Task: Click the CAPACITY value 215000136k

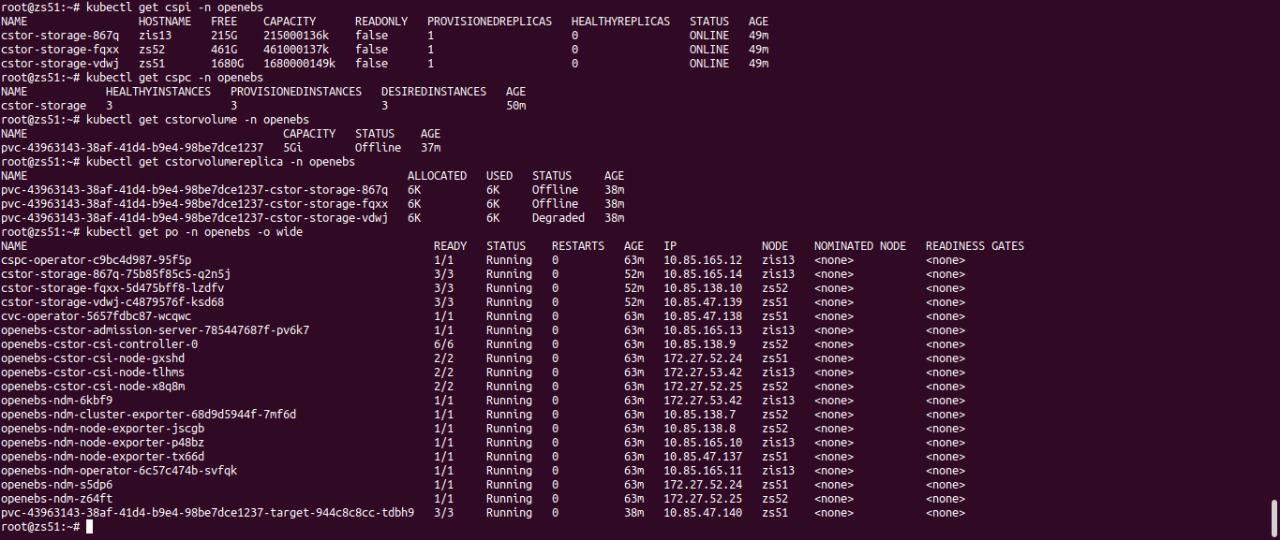Action: tap(296, 35)
